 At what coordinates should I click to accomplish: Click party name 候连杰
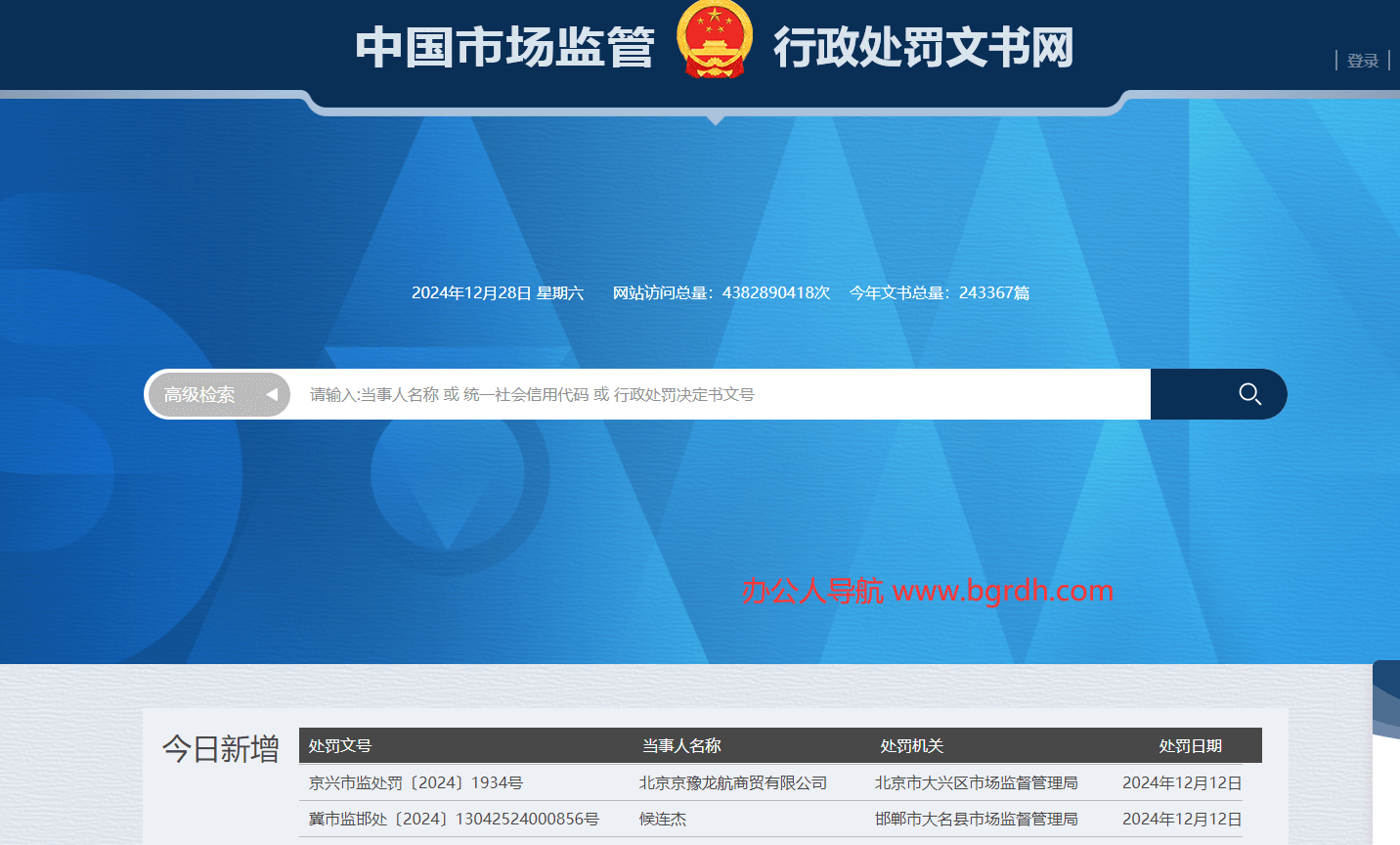pos(663,820)
